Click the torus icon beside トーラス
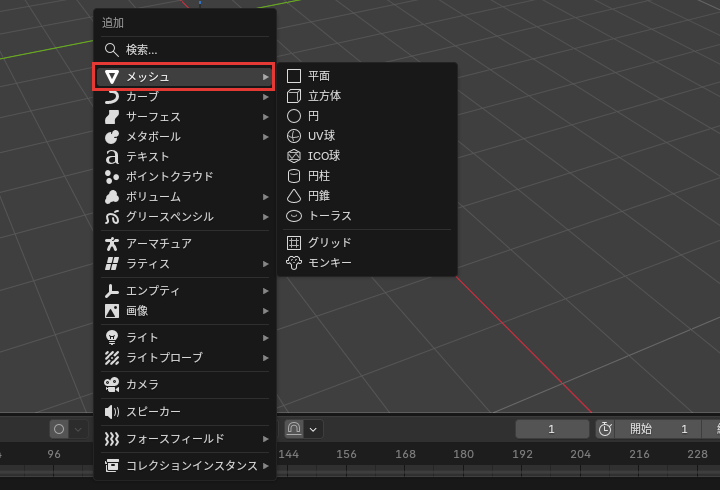Screen dimensions: 720x490 click(294, 216)
